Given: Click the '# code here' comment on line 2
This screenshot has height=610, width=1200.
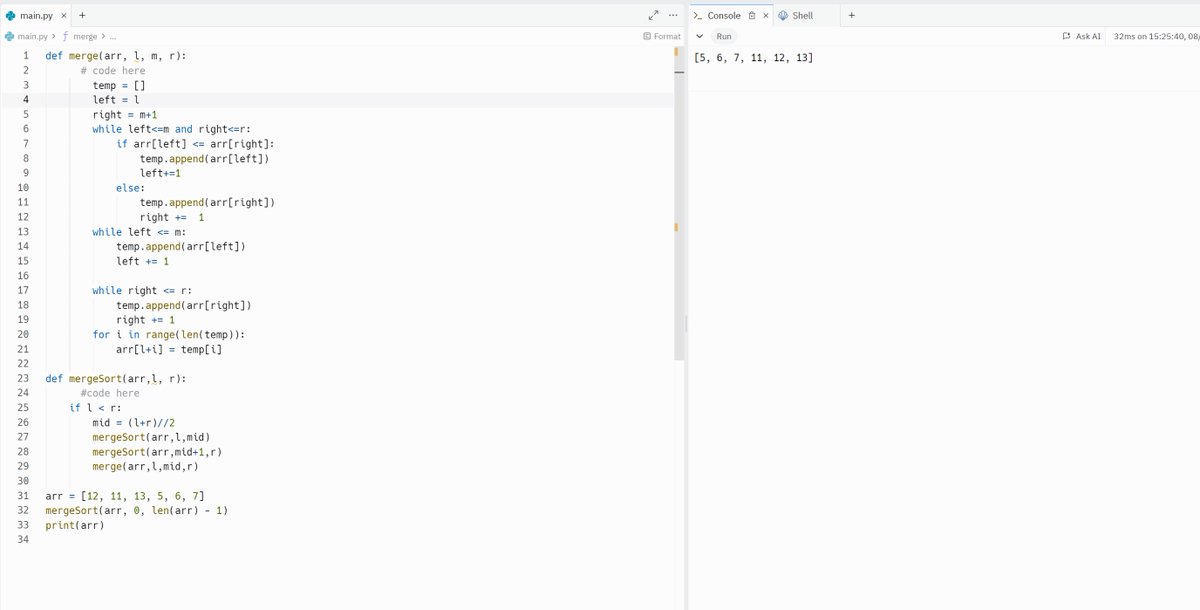Looking at the screenshot, I should coord(113,71).
